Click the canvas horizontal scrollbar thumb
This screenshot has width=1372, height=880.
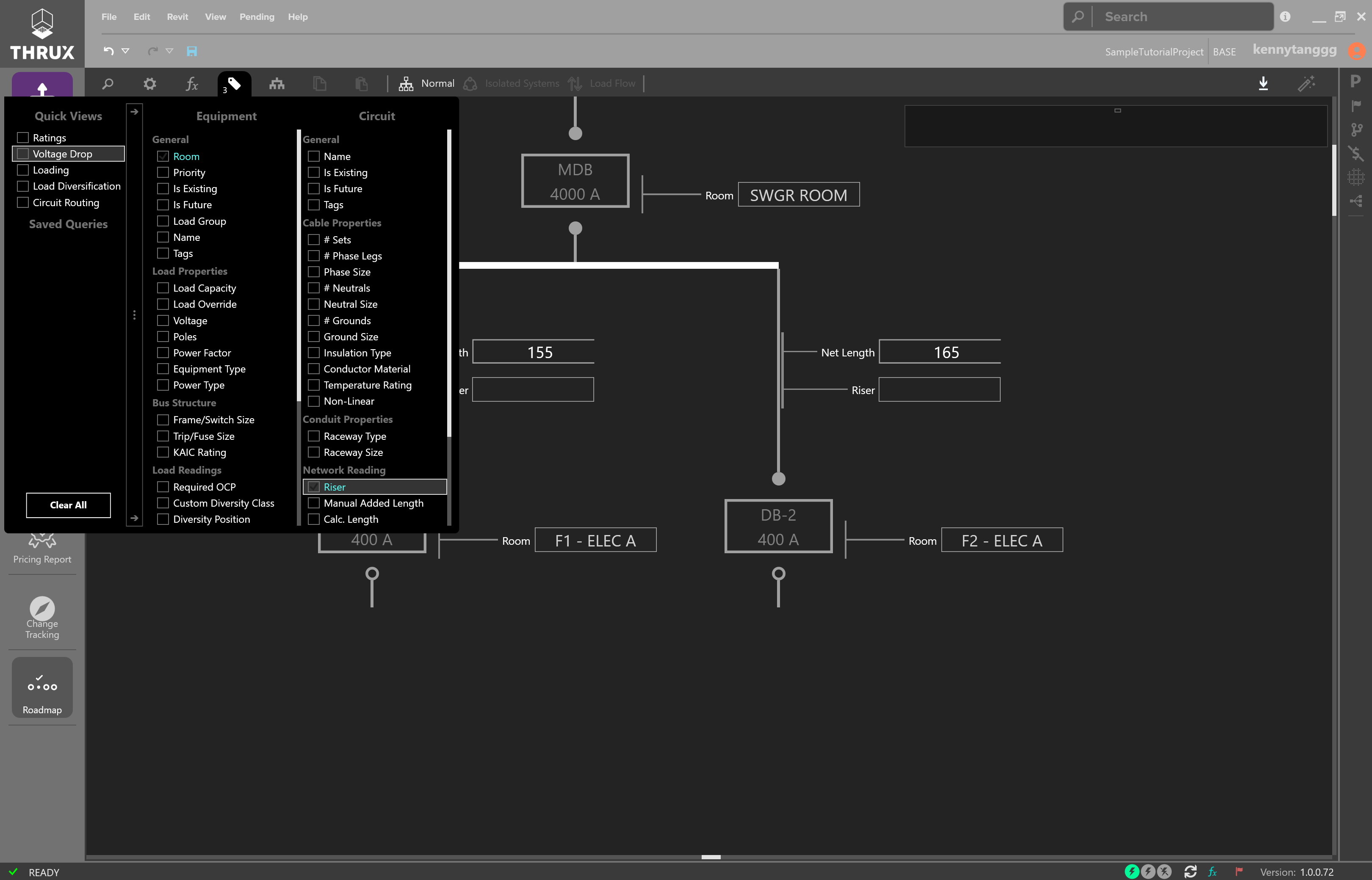pos(711,857)
